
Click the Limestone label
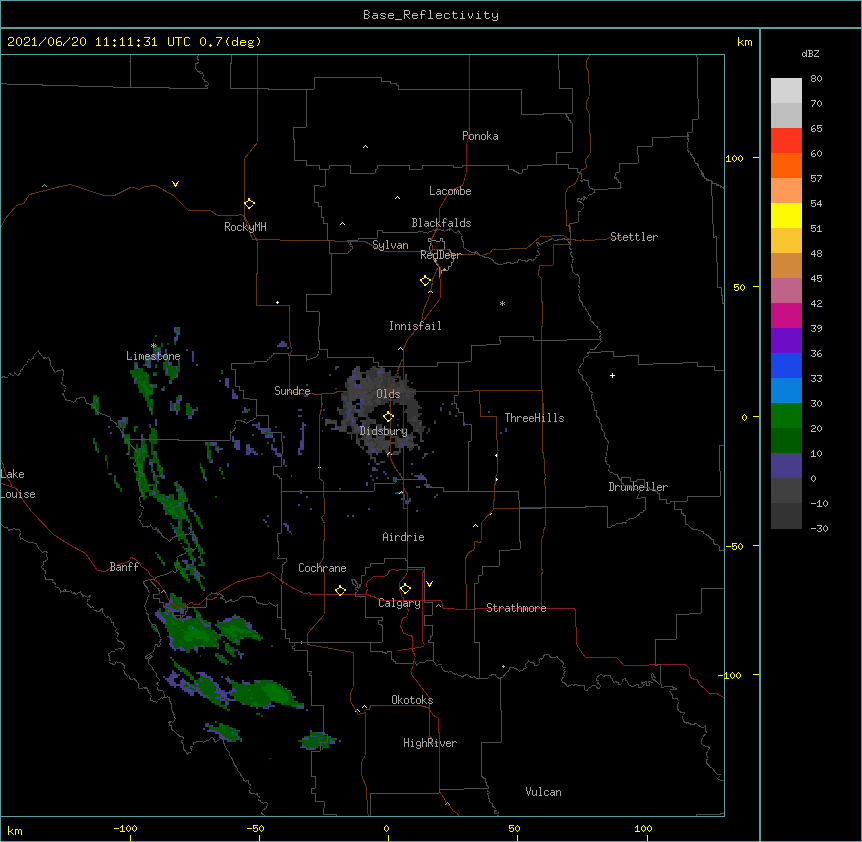[153, 356]
